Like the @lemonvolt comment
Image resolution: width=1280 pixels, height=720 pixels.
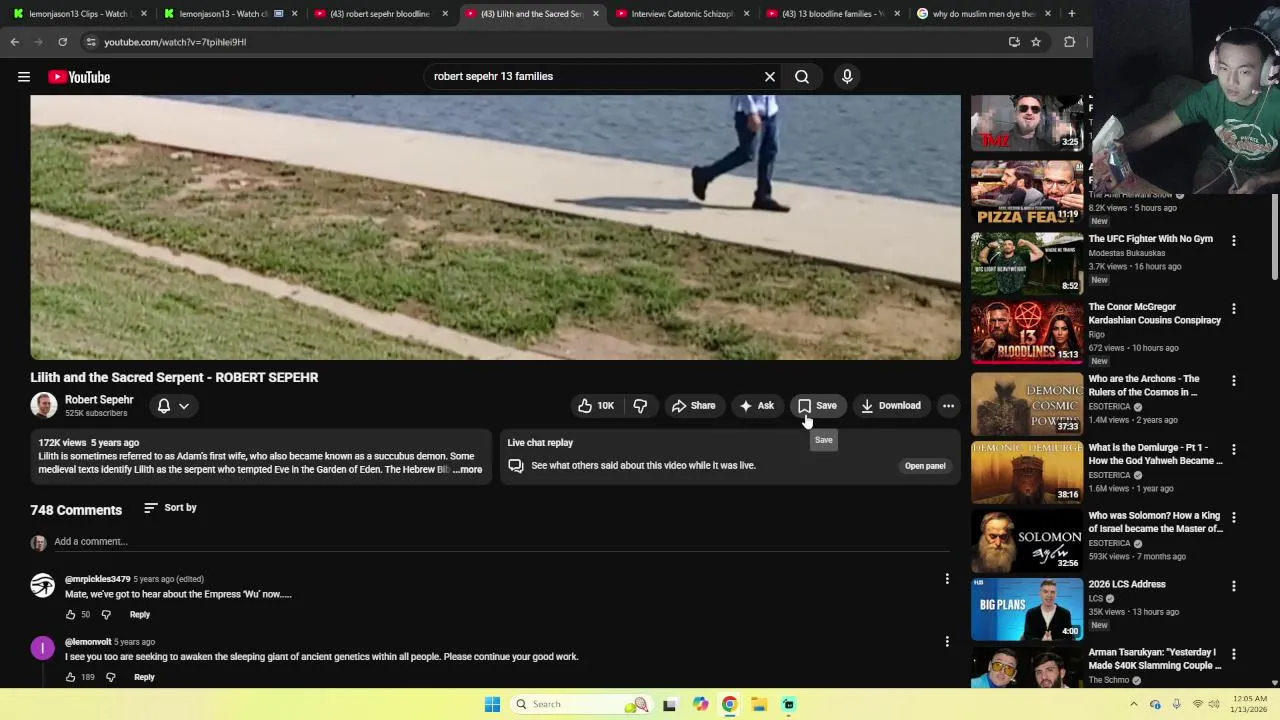(71, 678)
